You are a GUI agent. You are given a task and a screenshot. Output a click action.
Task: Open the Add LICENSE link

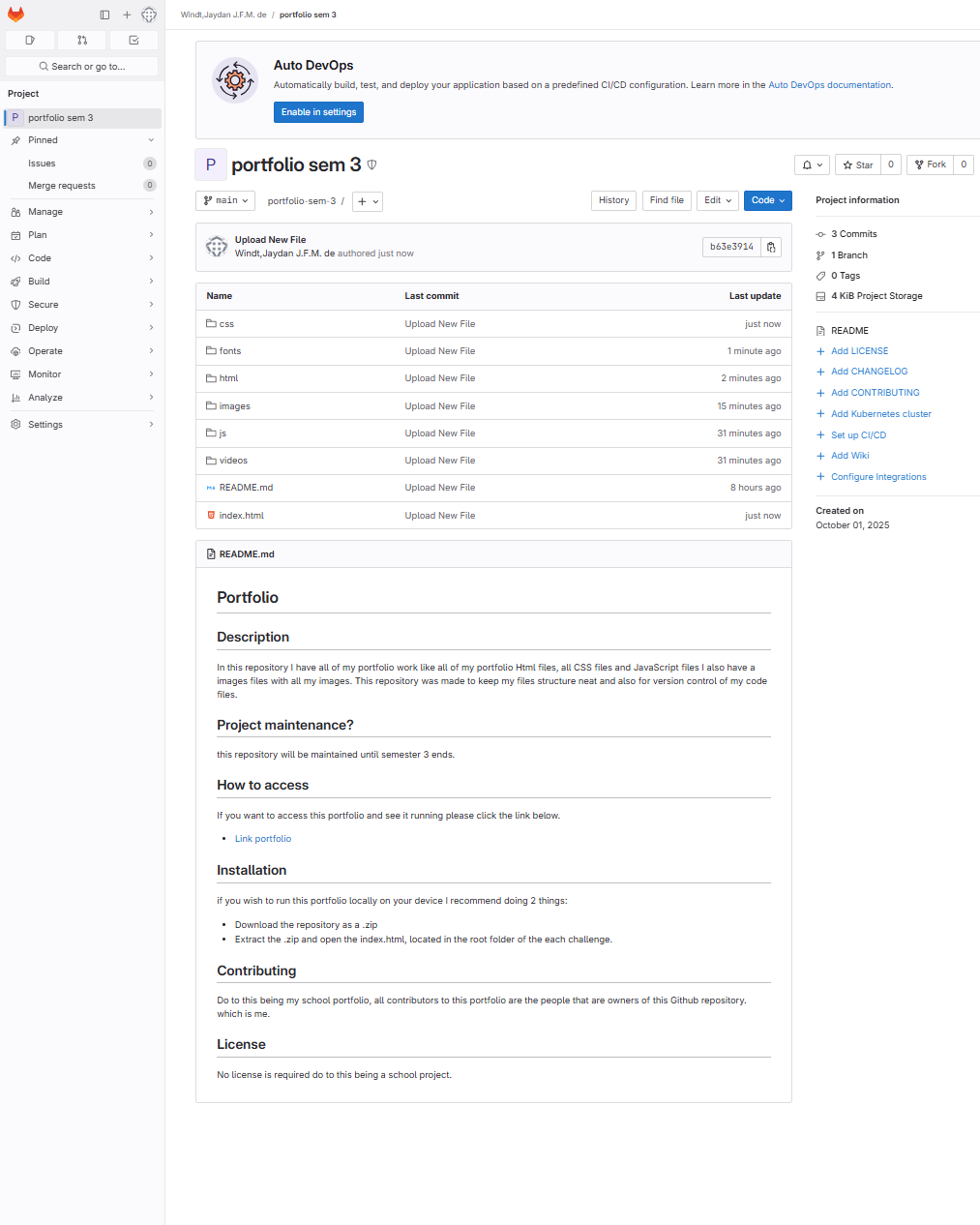[859, 351]
